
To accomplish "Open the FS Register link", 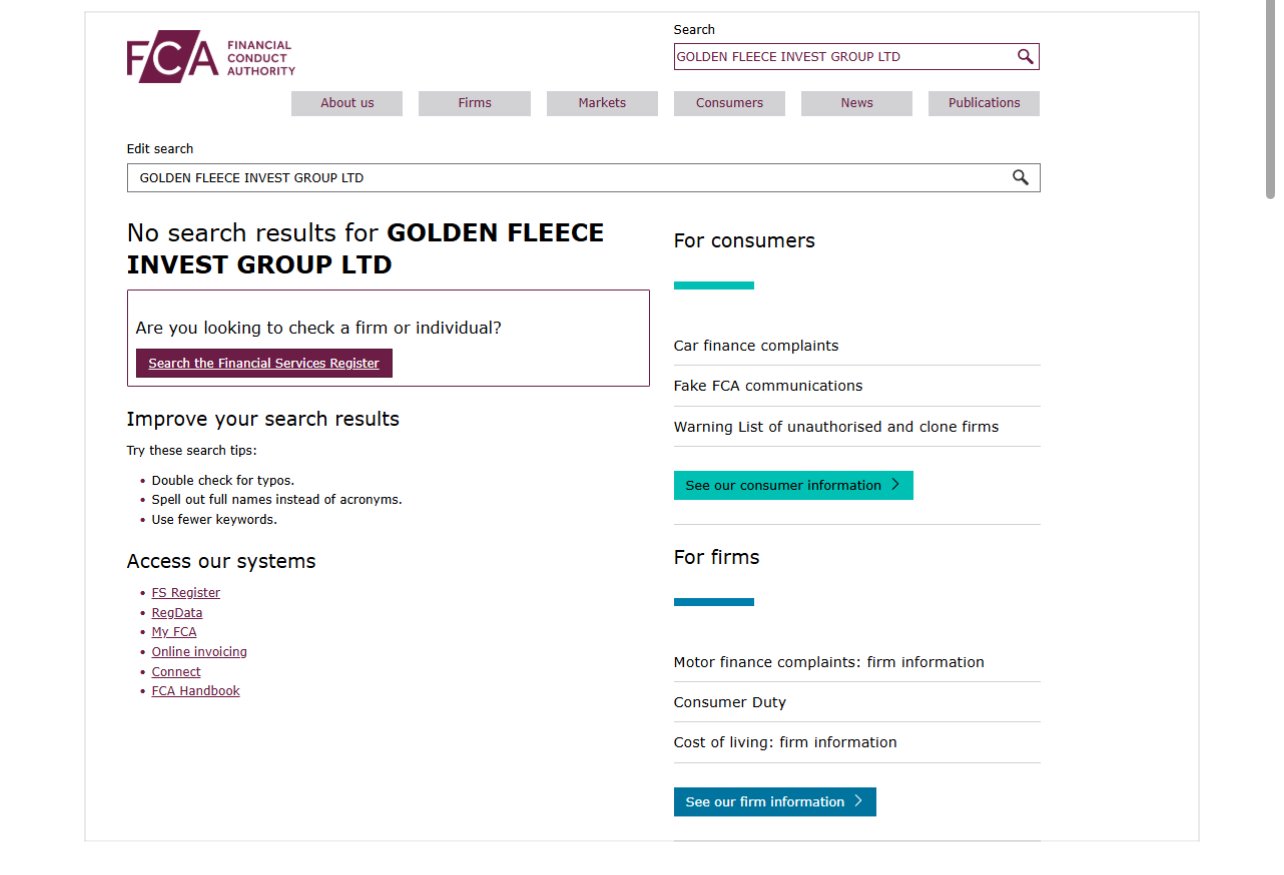I will click(x=186, y=593).
